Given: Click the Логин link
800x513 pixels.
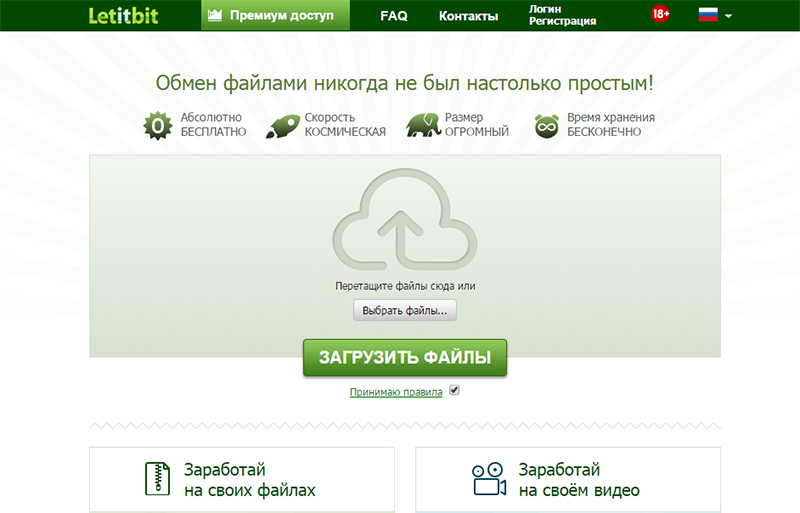Looking at the screenshot, I should [545, 9].
